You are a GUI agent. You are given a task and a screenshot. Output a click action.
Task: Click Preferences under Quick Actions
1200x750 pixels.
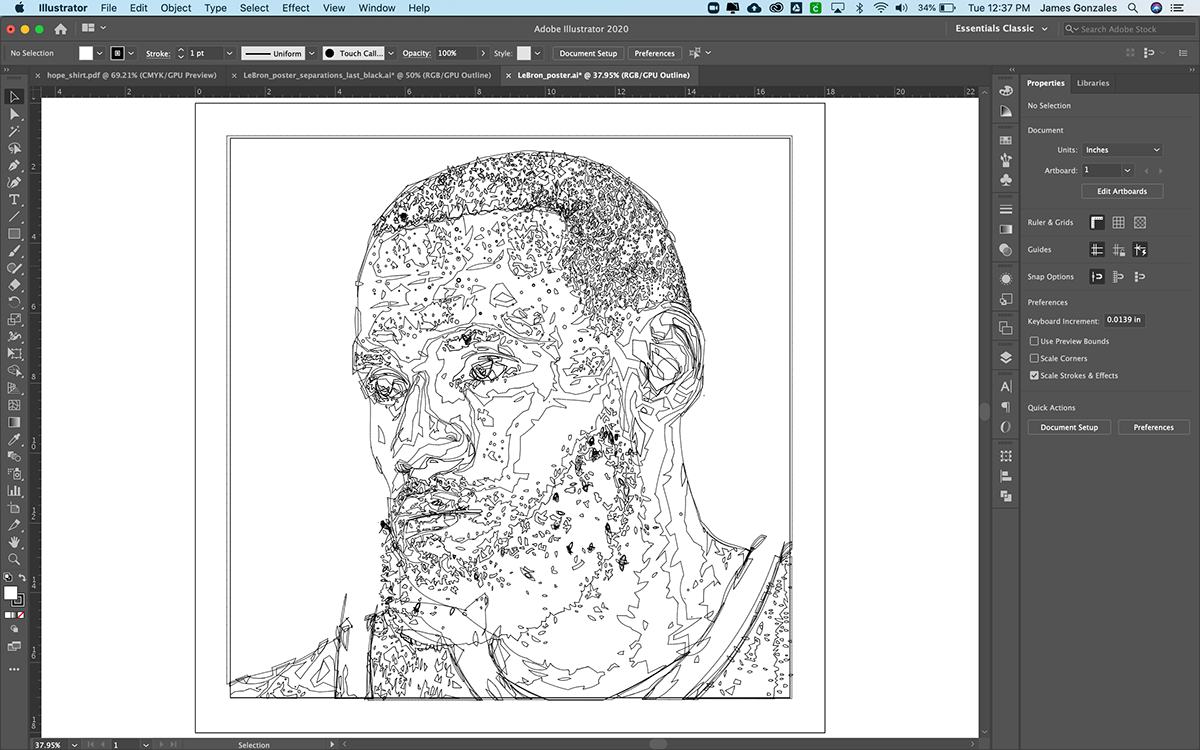pos(1153,427)
